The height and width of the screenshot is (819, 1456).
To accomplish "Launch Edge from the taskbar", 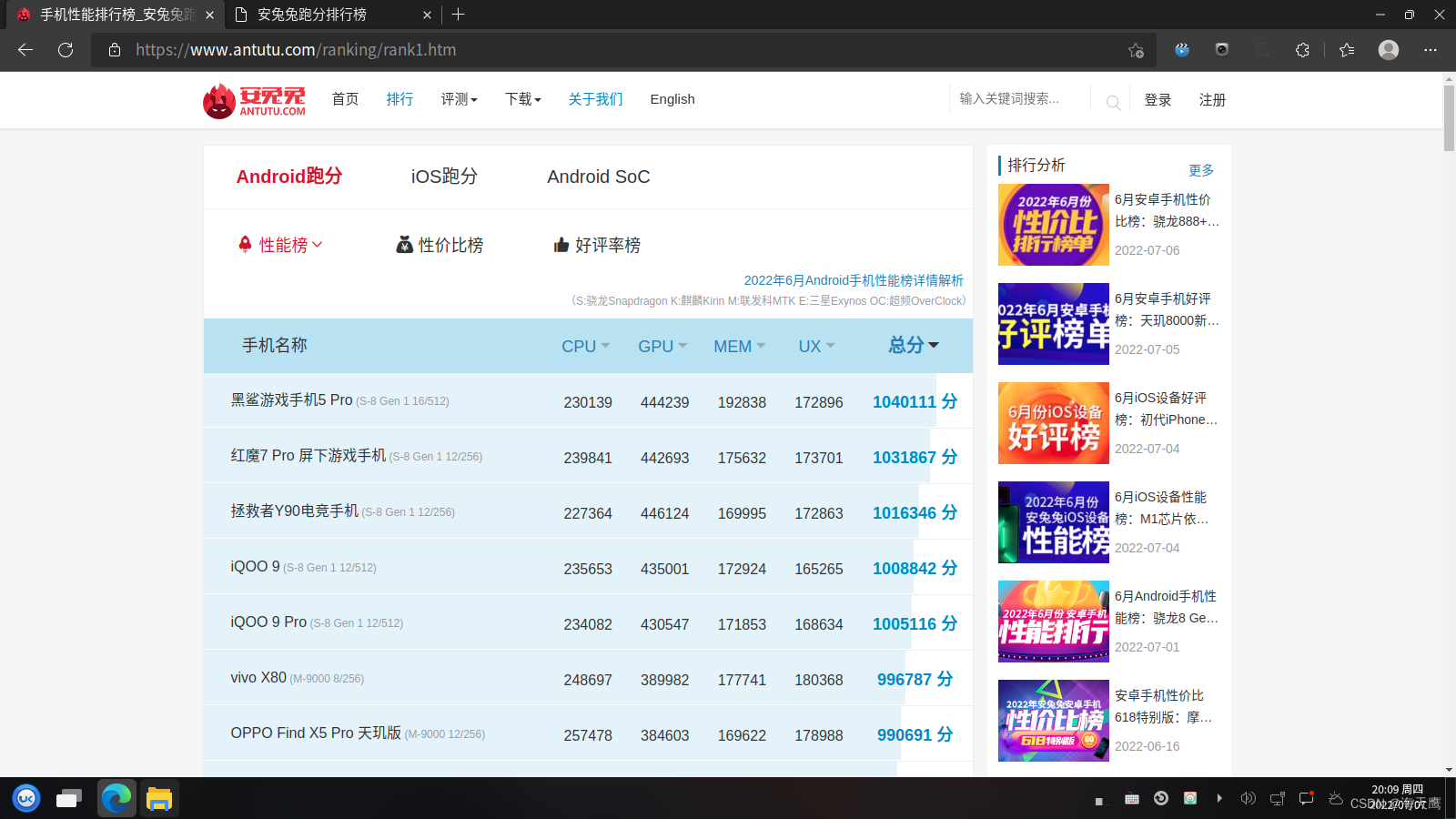I will coord(116,799).
